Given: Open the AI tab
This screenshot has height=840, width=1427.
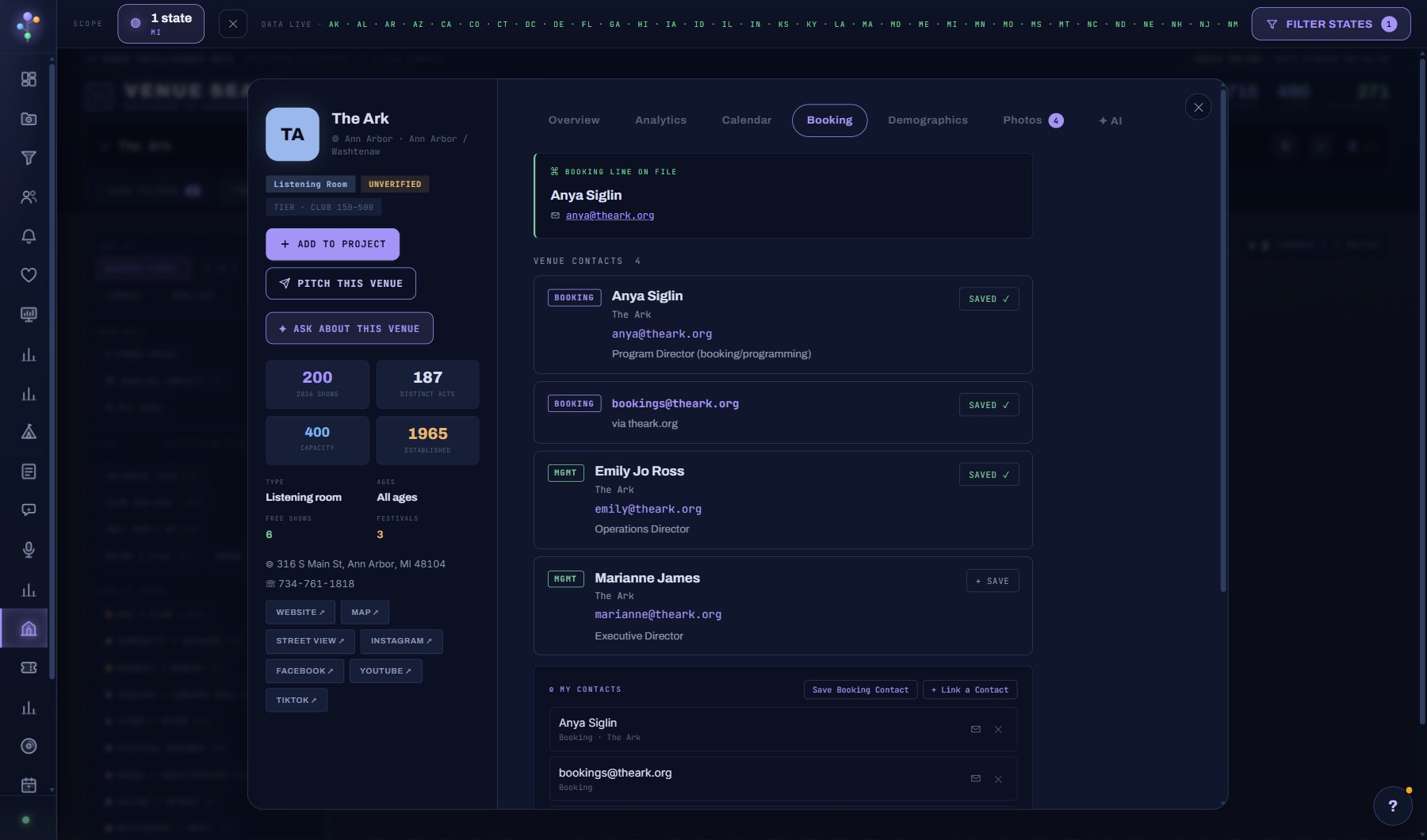Looking at the screenshot, I should pos(1110,120).
